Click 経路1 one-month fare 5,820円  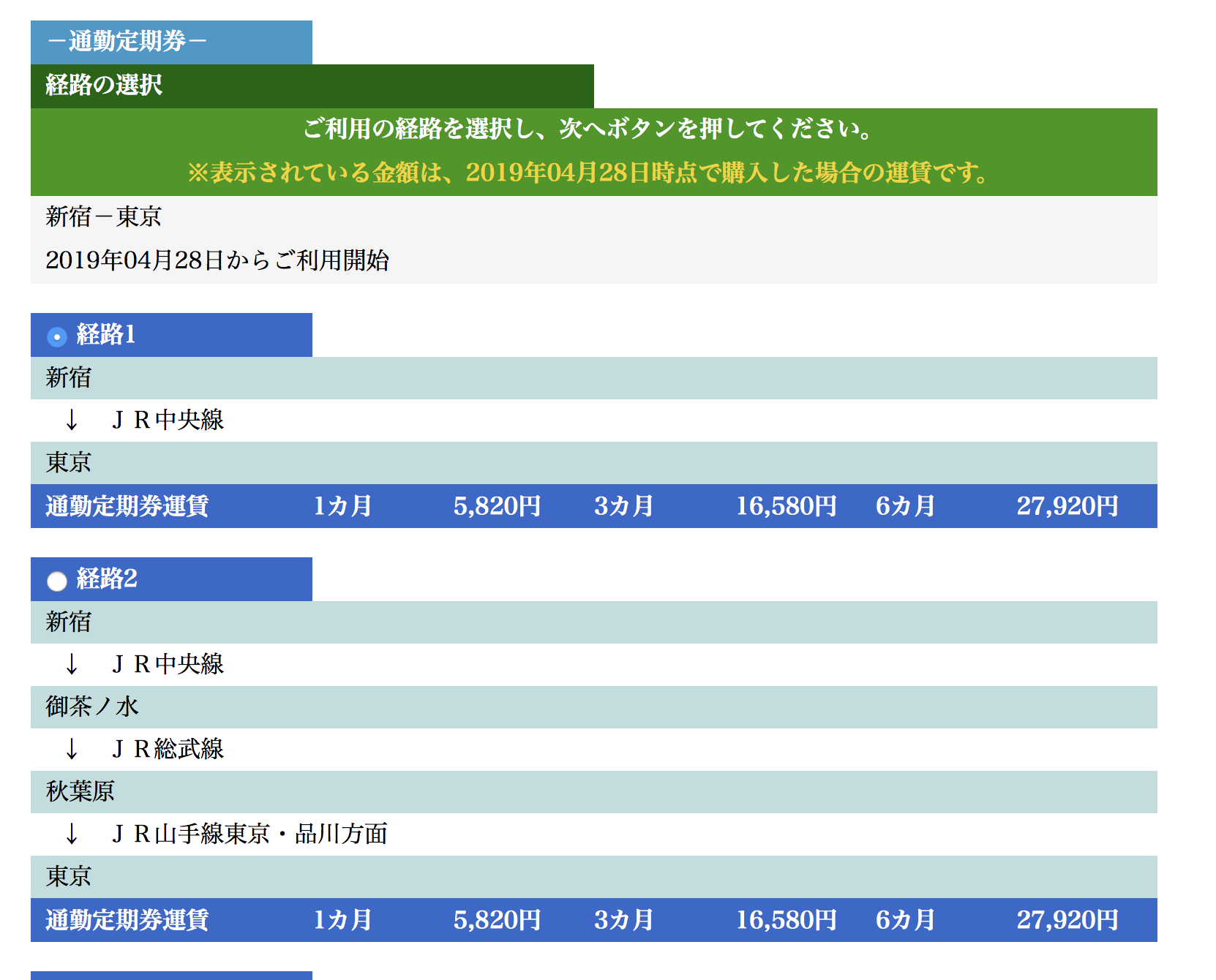coord(497,506)
